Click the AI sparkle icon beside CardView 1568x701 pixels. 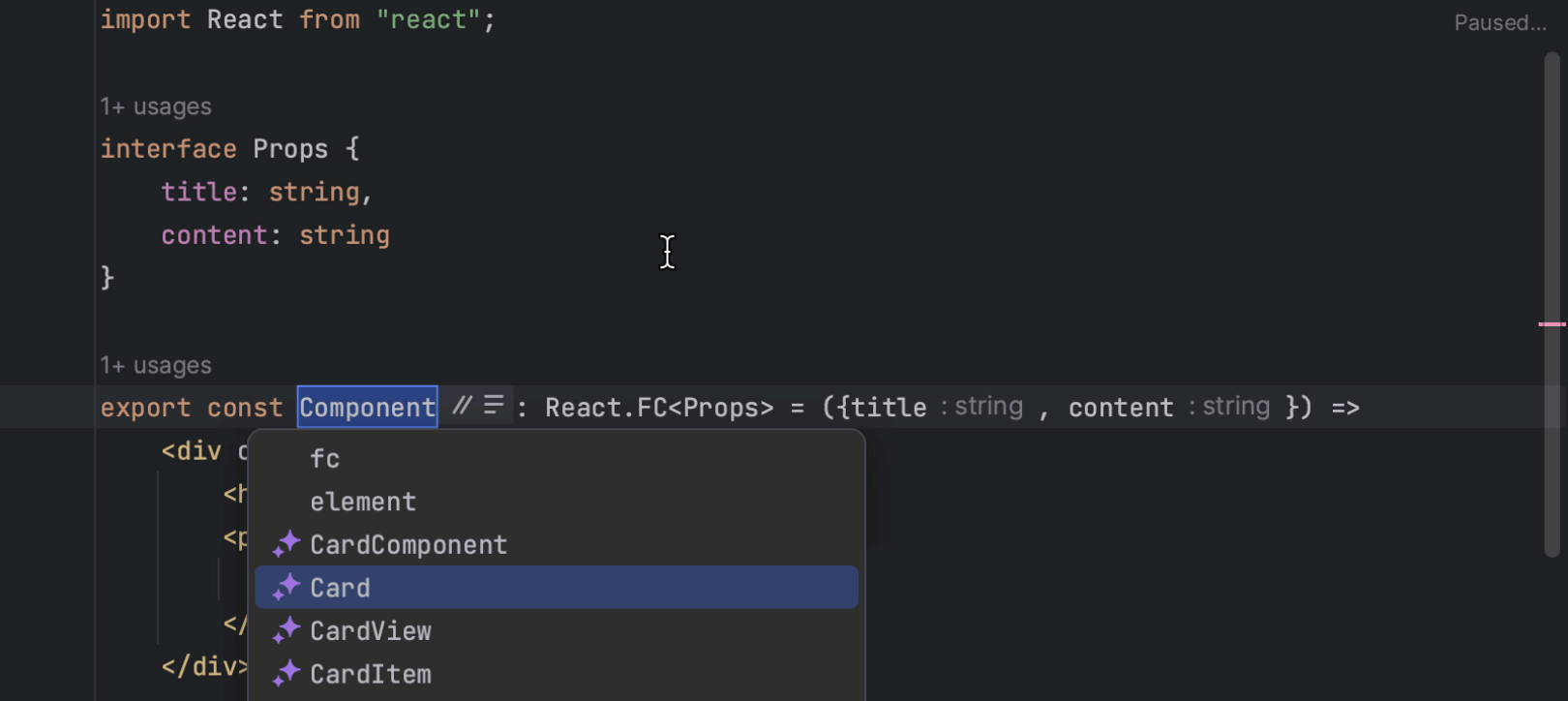click(x=286, y=631)
